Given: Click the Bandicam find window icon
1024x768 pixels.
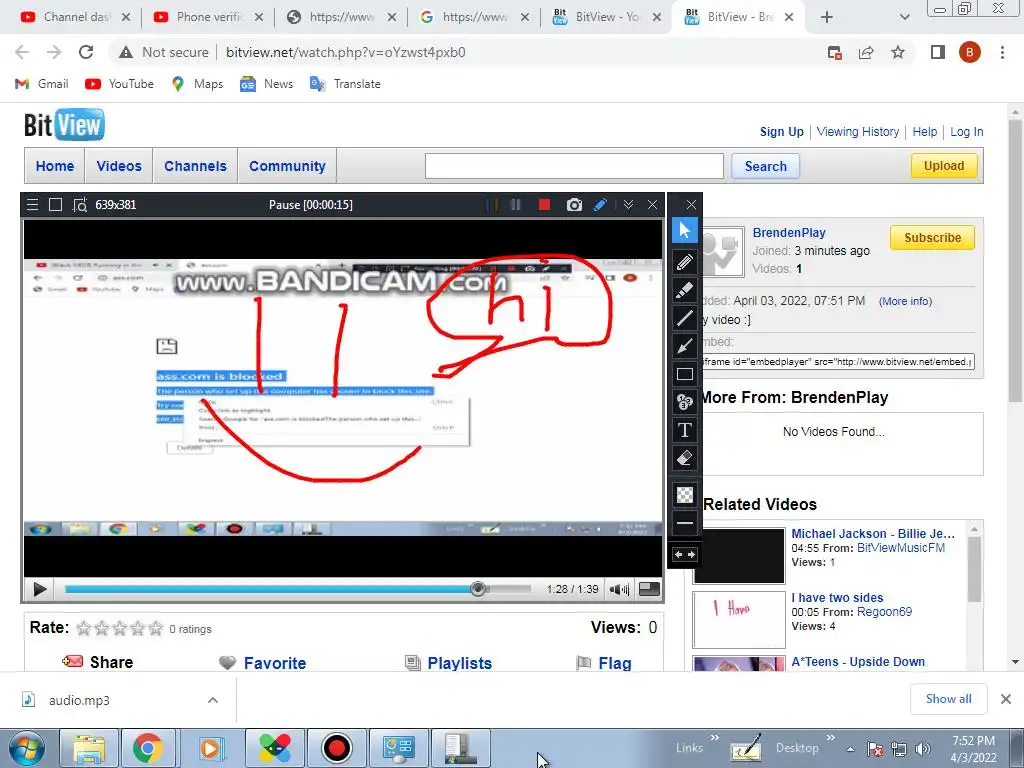Looking at the screenshot, I should pos(80,205).
